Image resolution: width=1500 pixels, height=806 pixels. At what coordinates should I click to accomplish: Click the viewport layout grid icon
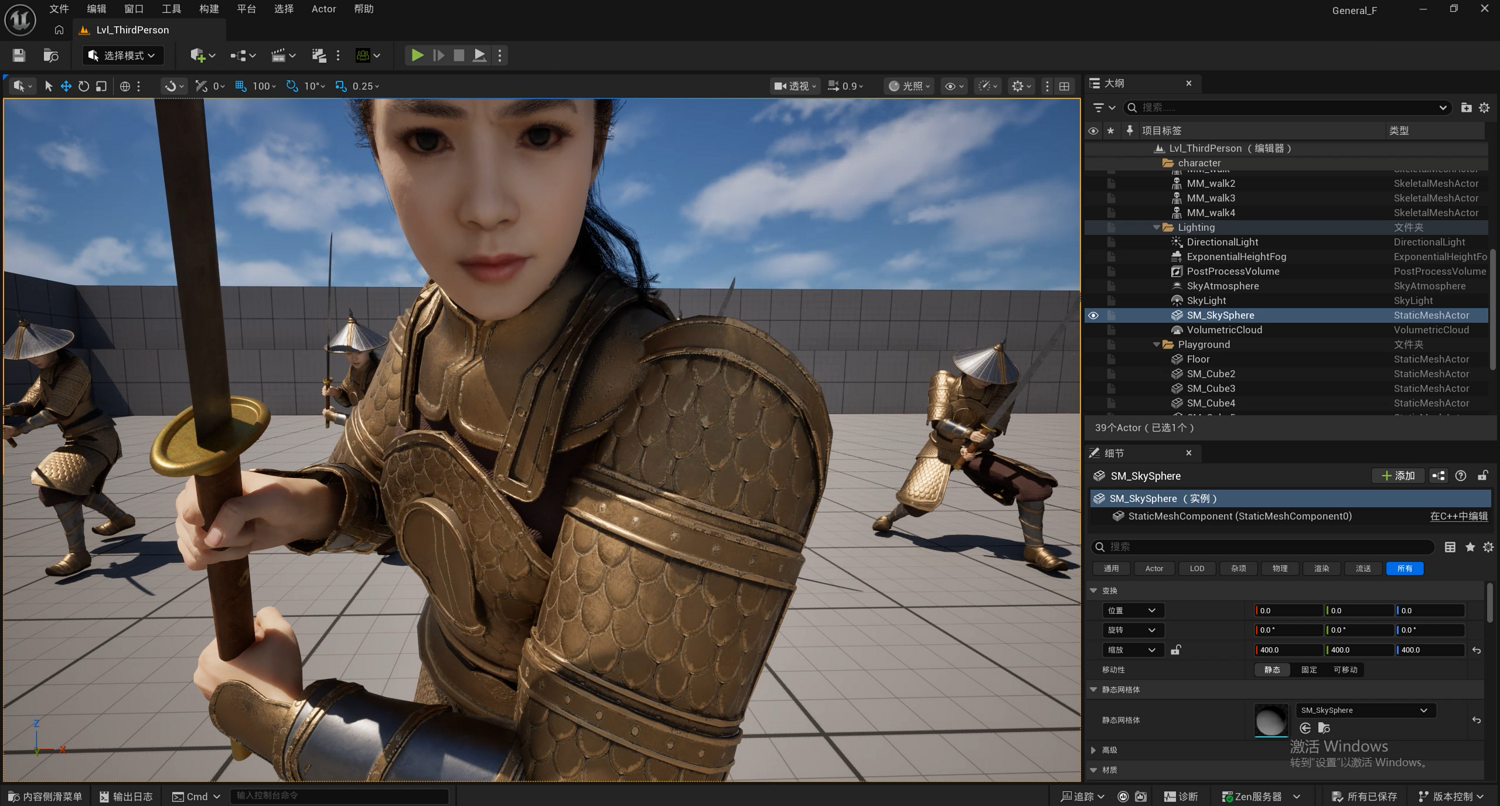pos(1064,86)
